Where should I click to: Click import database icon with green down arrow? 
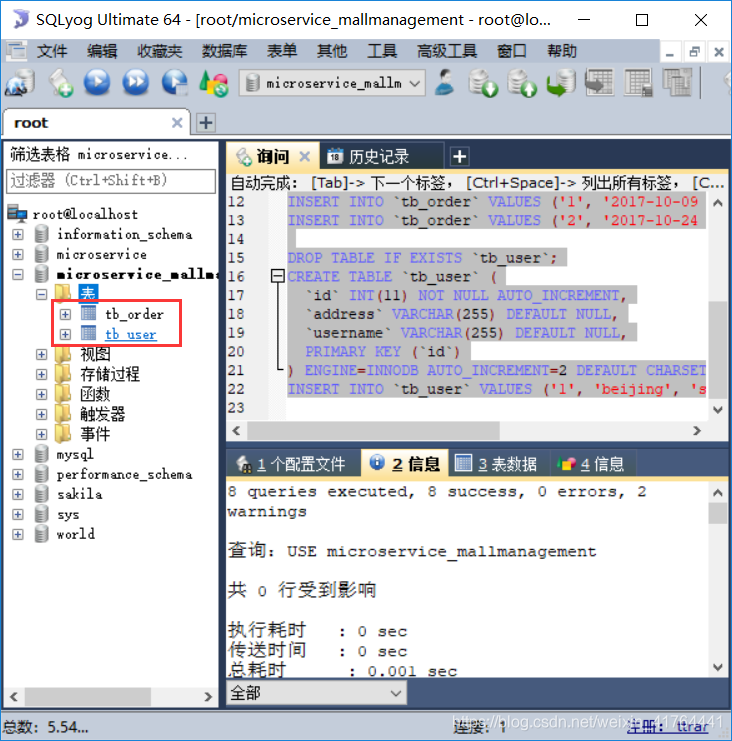[483, 83]
